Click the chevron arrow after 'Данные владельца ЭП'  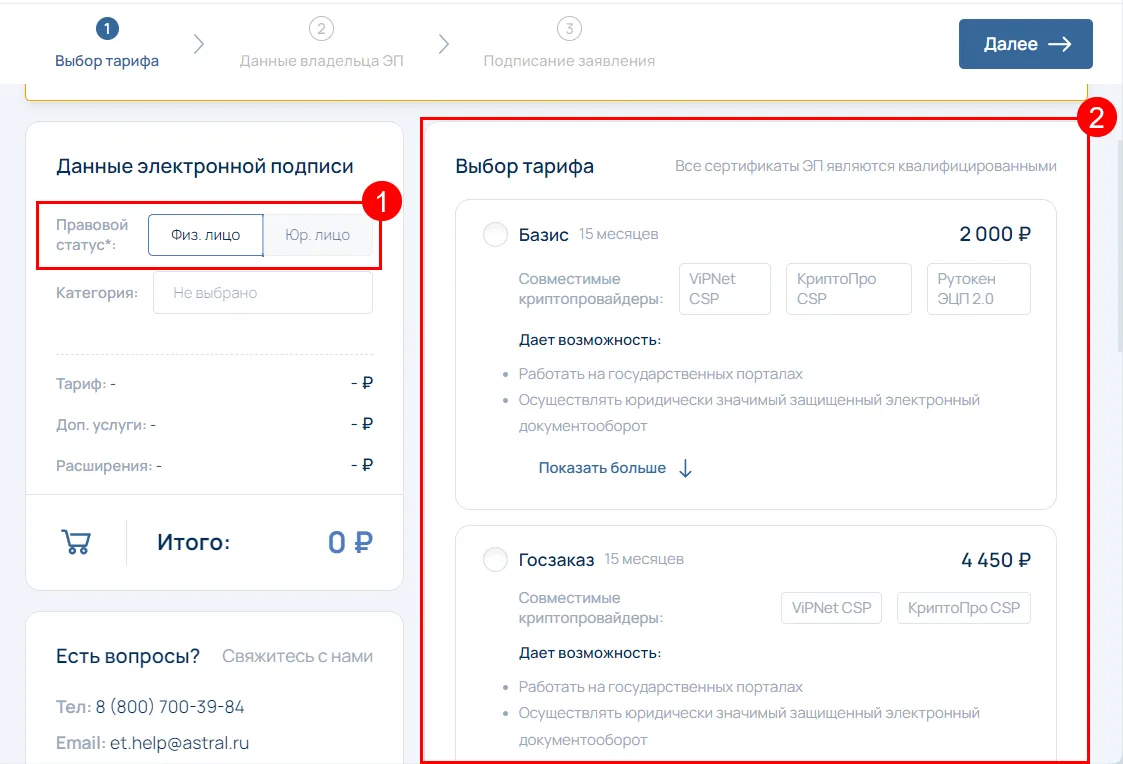[444, 44]
